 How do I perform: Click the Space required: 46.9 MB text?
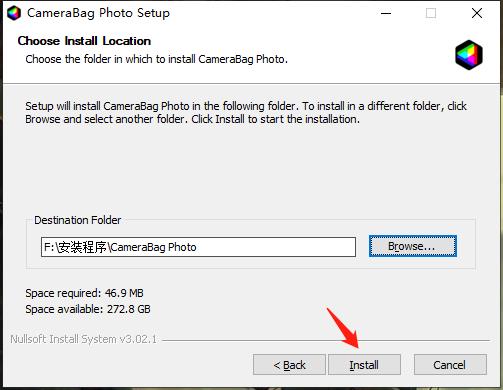84,293
